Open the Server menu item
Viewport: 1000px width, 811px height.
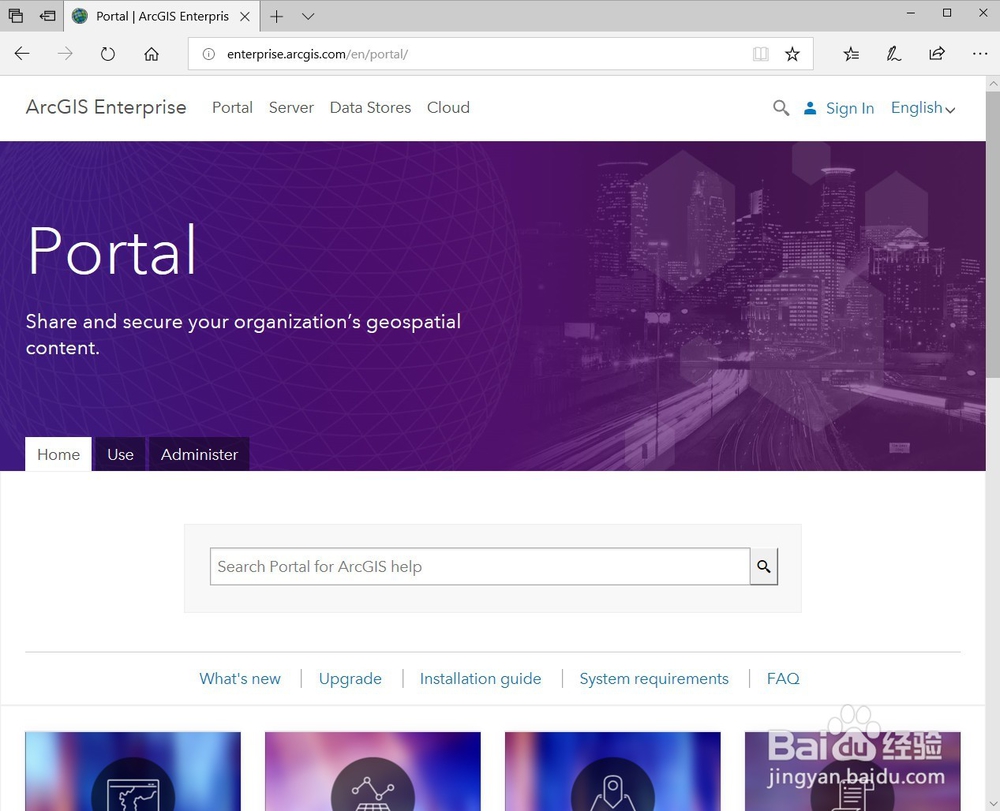291,107
